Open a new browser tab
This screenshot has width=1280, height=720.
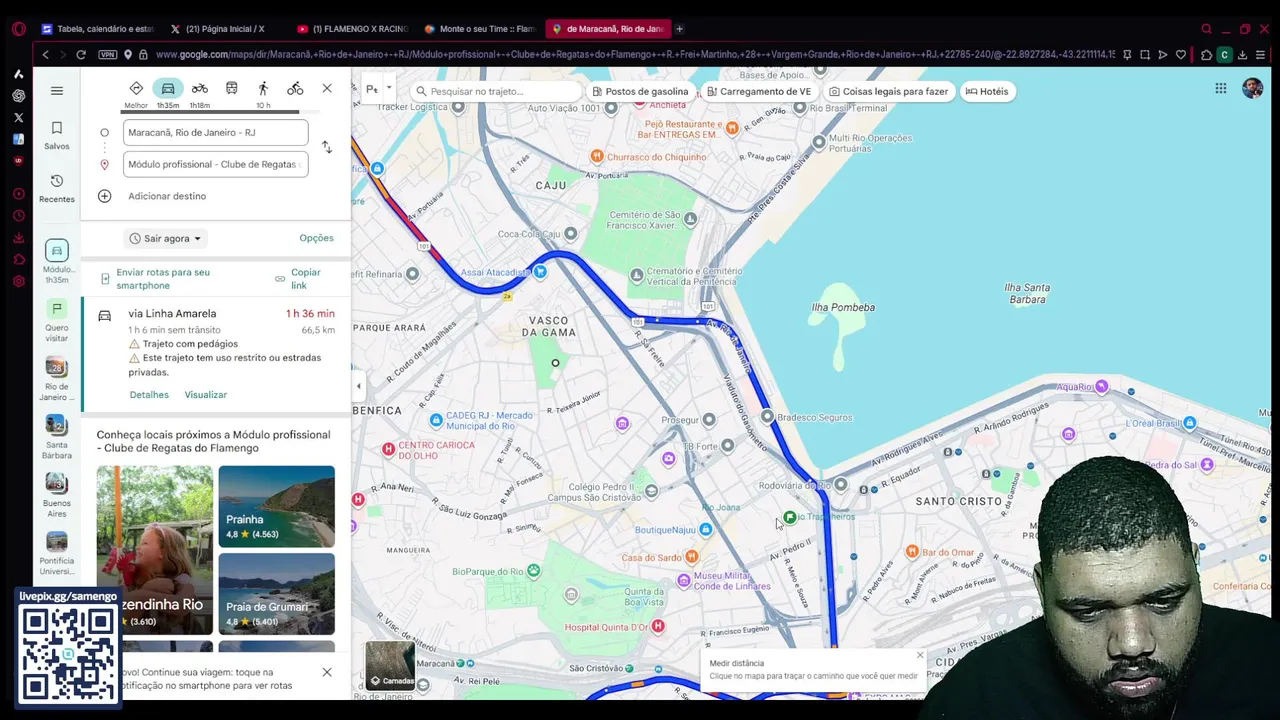680,29
